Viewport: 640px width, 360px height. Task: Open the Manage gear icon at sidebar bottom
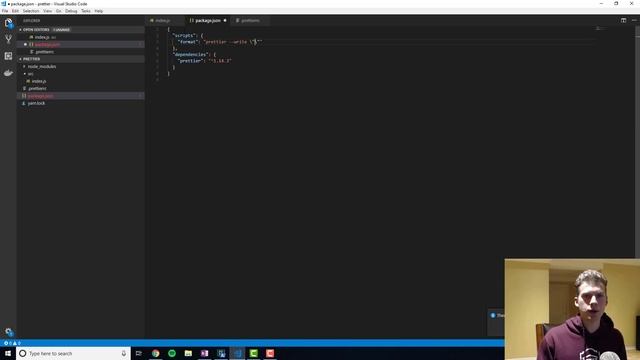point(9,332)
